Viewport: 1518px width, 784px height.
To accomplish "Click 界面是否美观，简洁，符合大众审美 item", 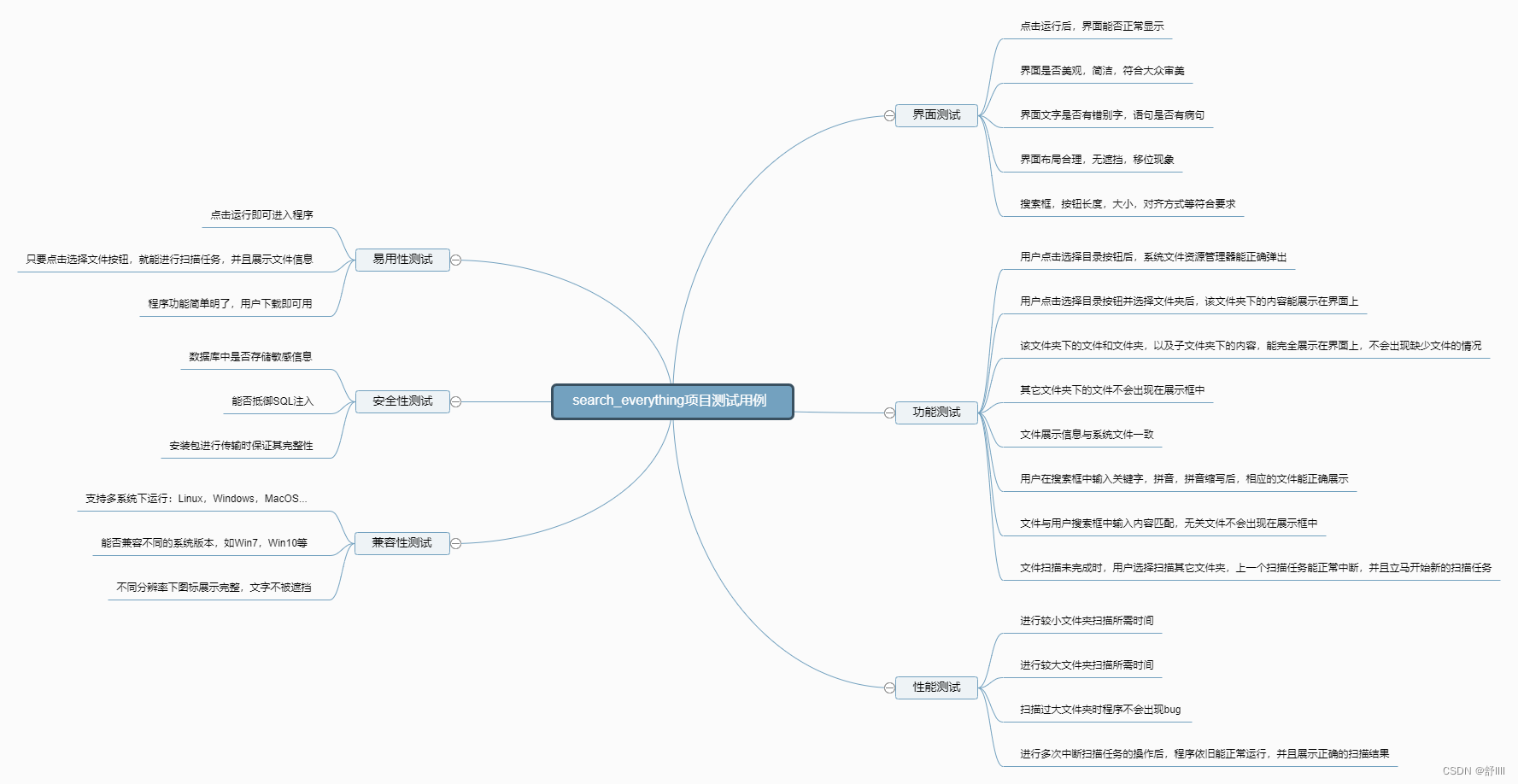I will point(1102,71).
